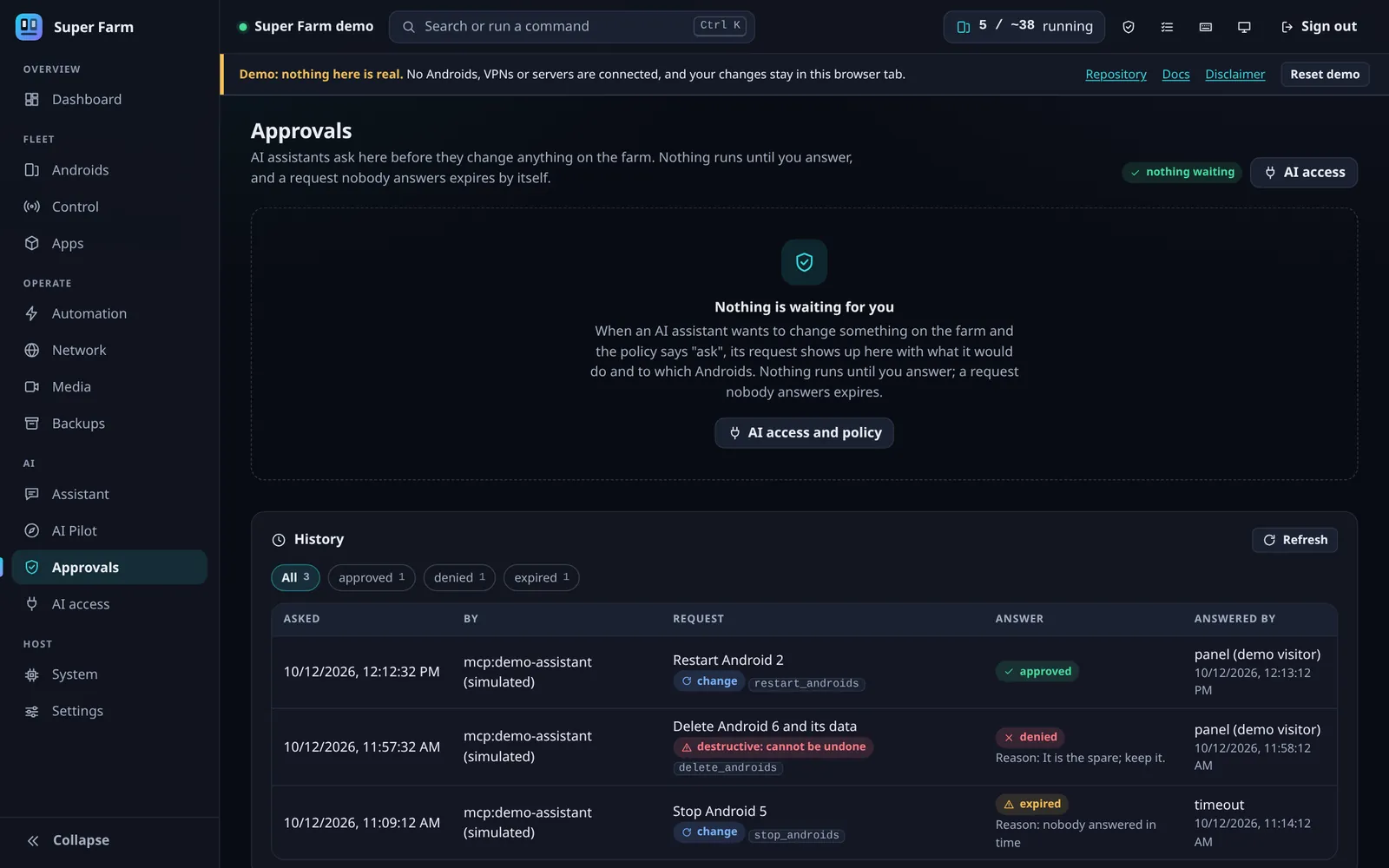
Task: Open Apps in the sidebar
Action: (x=109, y=243)
